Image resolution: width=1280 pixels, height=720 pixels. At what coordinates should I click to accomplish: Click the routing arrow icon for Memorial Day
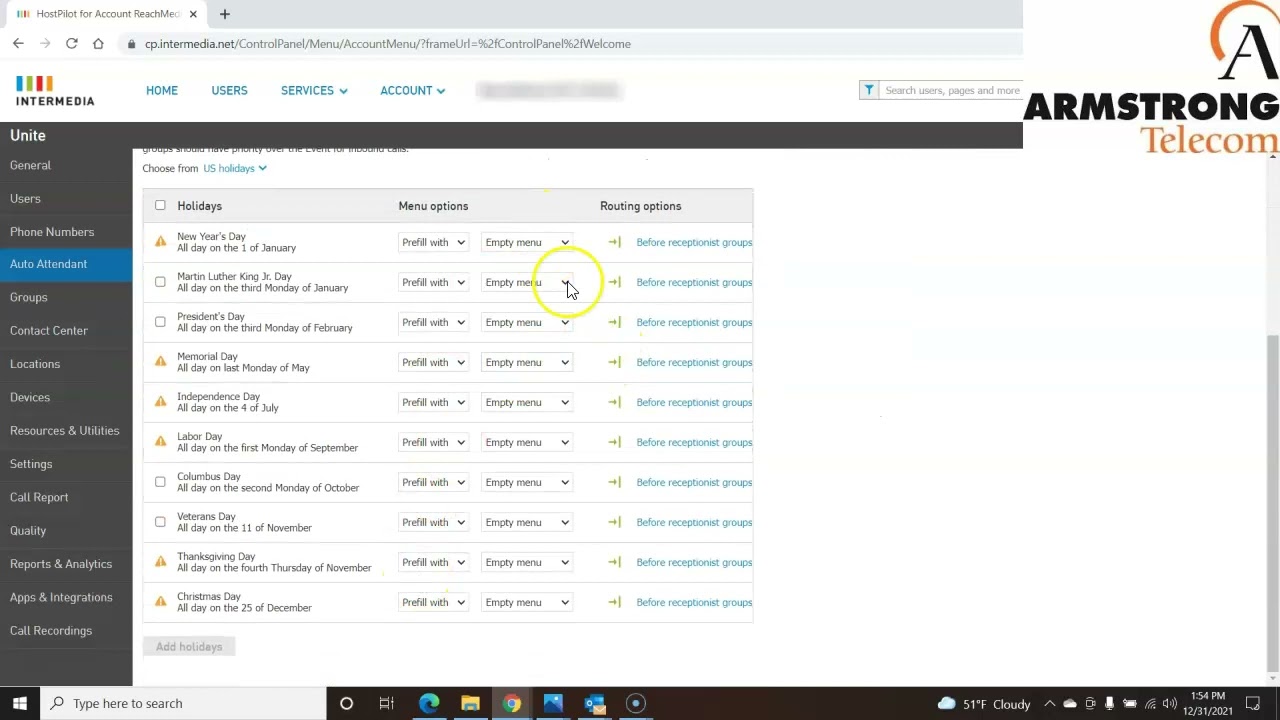point(614,362)
